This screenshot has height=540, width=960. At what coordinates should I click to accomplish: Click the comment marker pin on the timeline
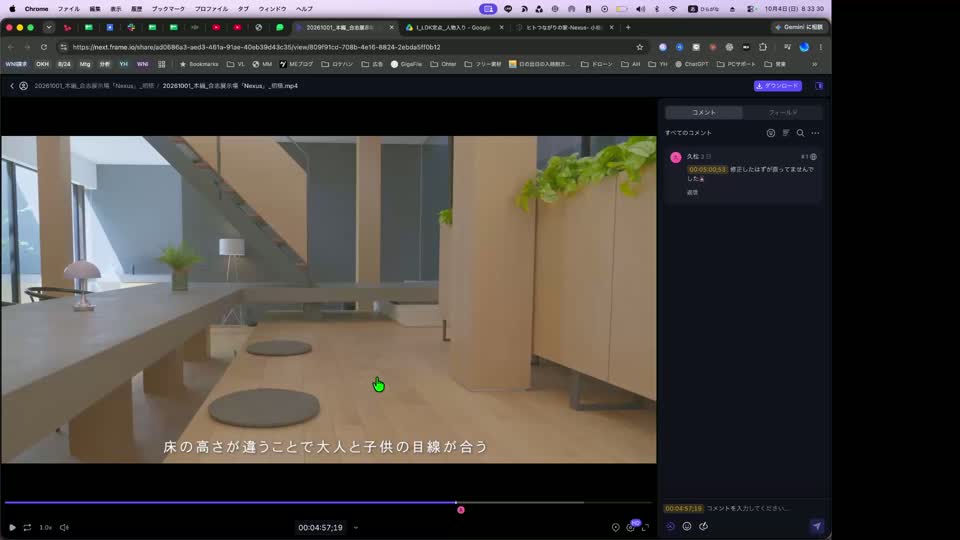[x=461, y=510]
